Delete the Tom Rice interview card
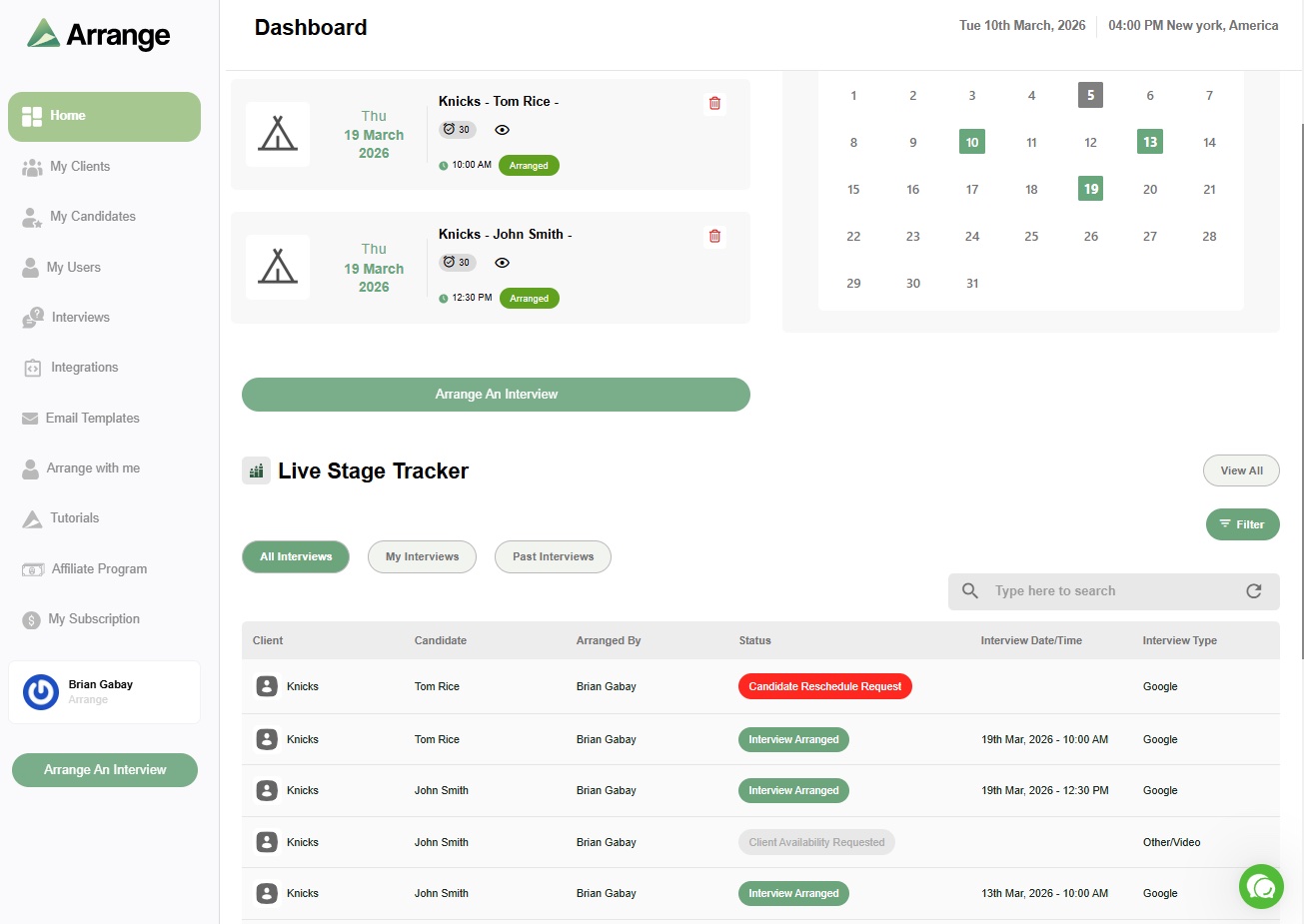Image resolution: width=1304 pixels, height=924 pixels. coord(714,103)
